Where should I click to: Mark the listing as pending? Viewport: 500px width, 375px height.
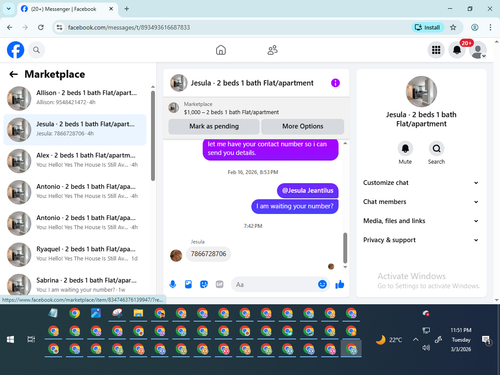click(214, 126)
